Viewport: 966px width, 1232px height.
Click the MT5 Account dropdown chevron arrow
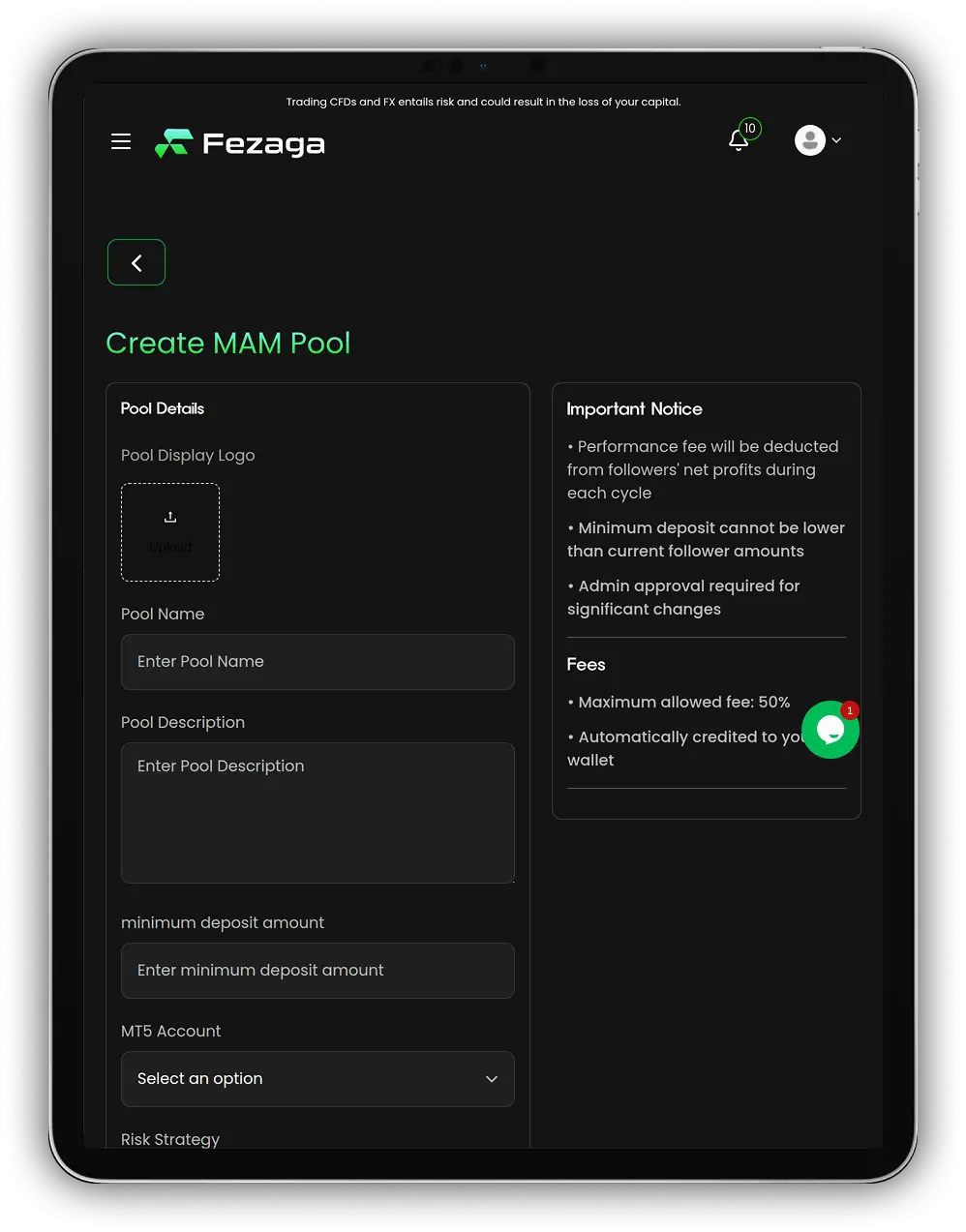pyautogui.click(x=492, y=1079)
